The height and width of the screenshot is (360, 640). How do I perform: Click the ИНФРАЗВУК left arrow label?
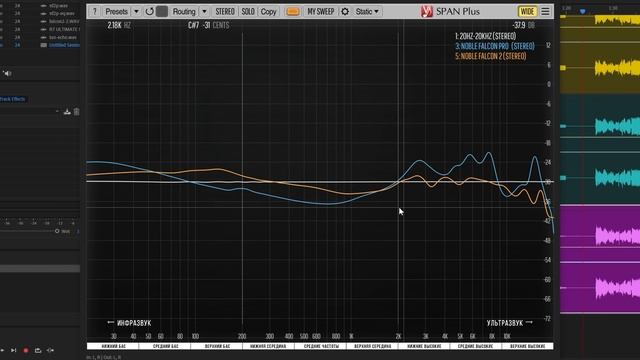pyautogui.click(x=129, y=323)
